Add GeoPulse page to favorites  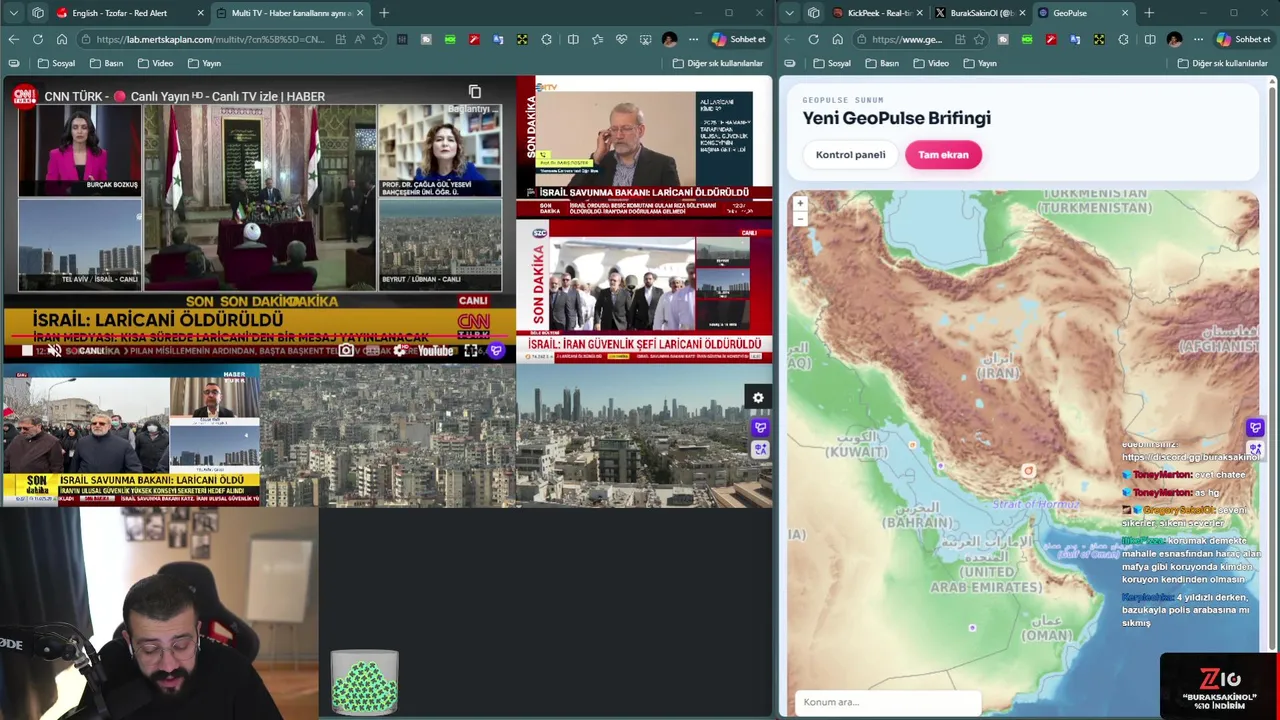[979, 39]
